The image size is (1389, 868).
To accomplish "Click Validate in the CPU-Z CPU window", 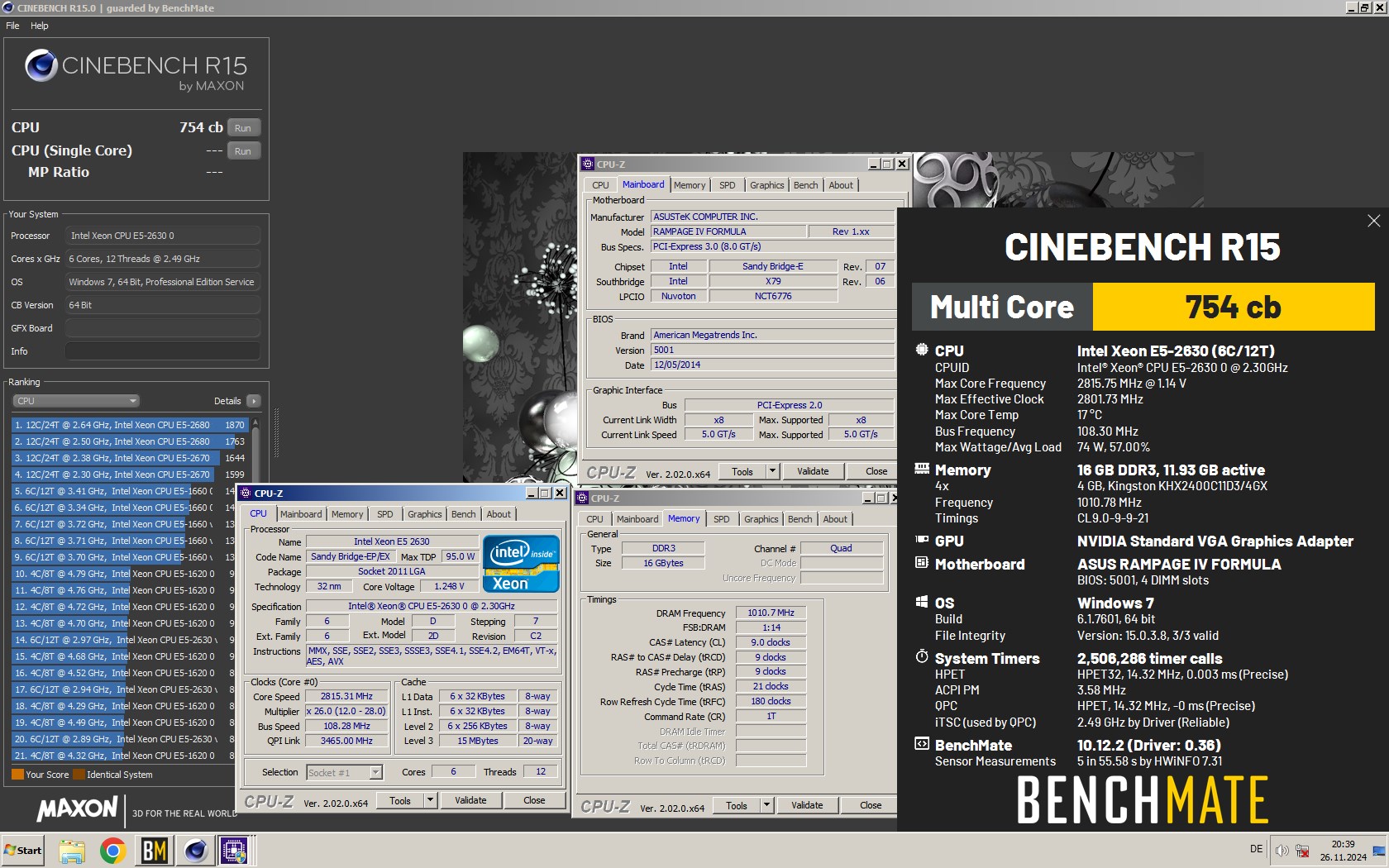I will [470, 800].
